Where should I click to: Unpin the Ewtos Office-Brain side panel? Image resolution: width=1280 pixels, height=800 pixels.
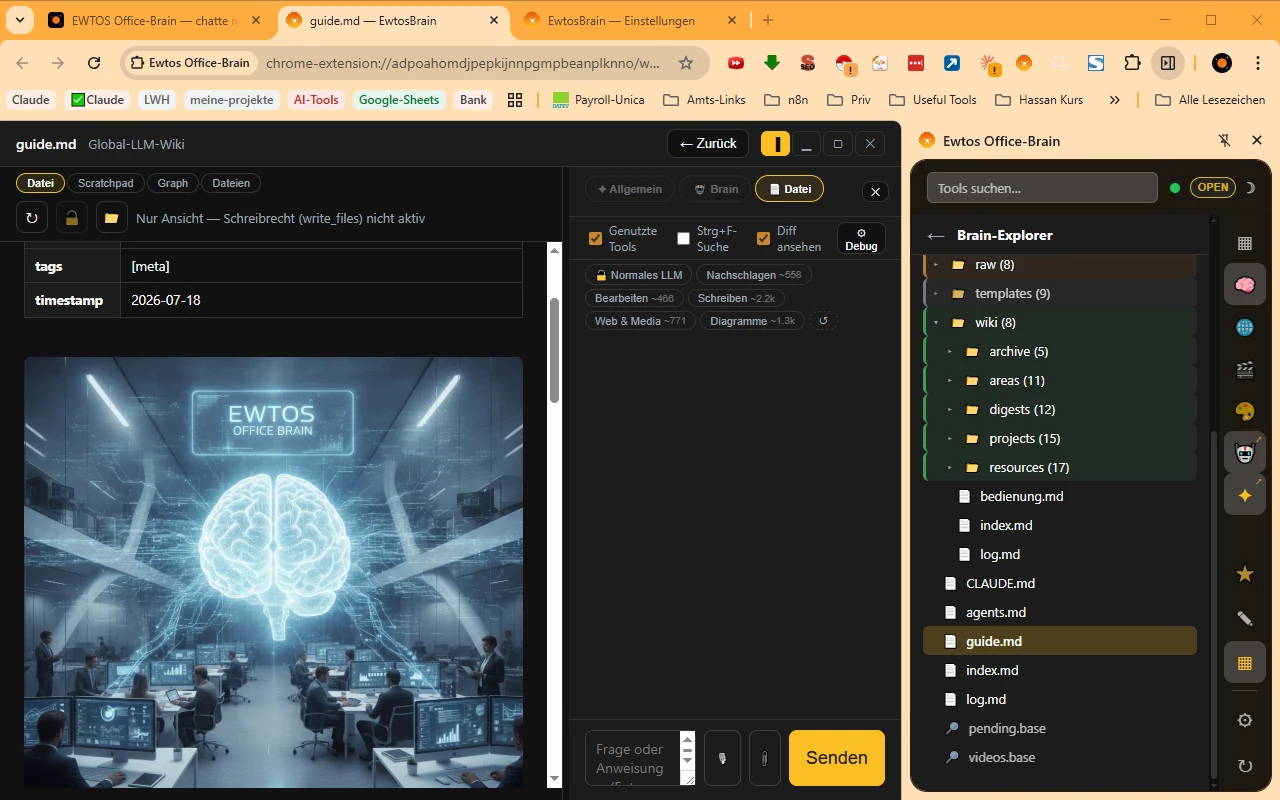pos(1225,141)
